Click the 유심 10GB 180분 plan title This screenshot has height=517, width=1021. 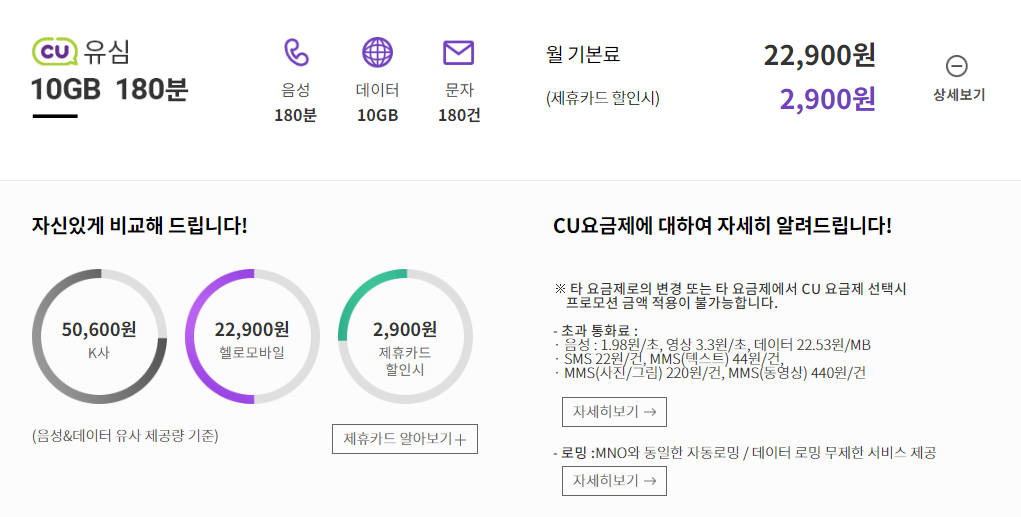tap(109, 71)
